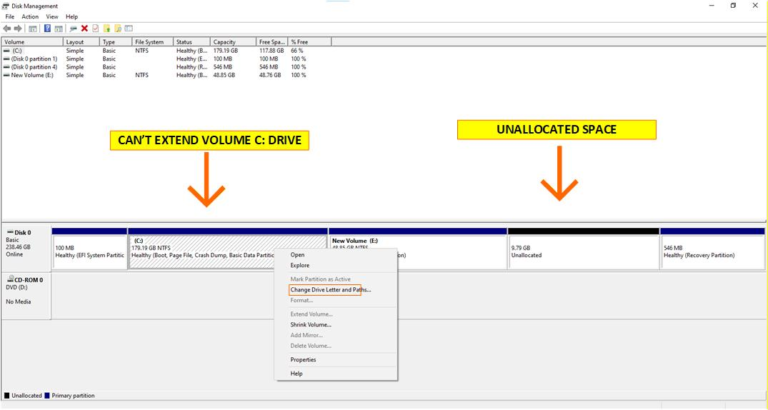
Task: Click the CD-ROM 0 DVD (D:) label
Action: (x=26, y=296)
